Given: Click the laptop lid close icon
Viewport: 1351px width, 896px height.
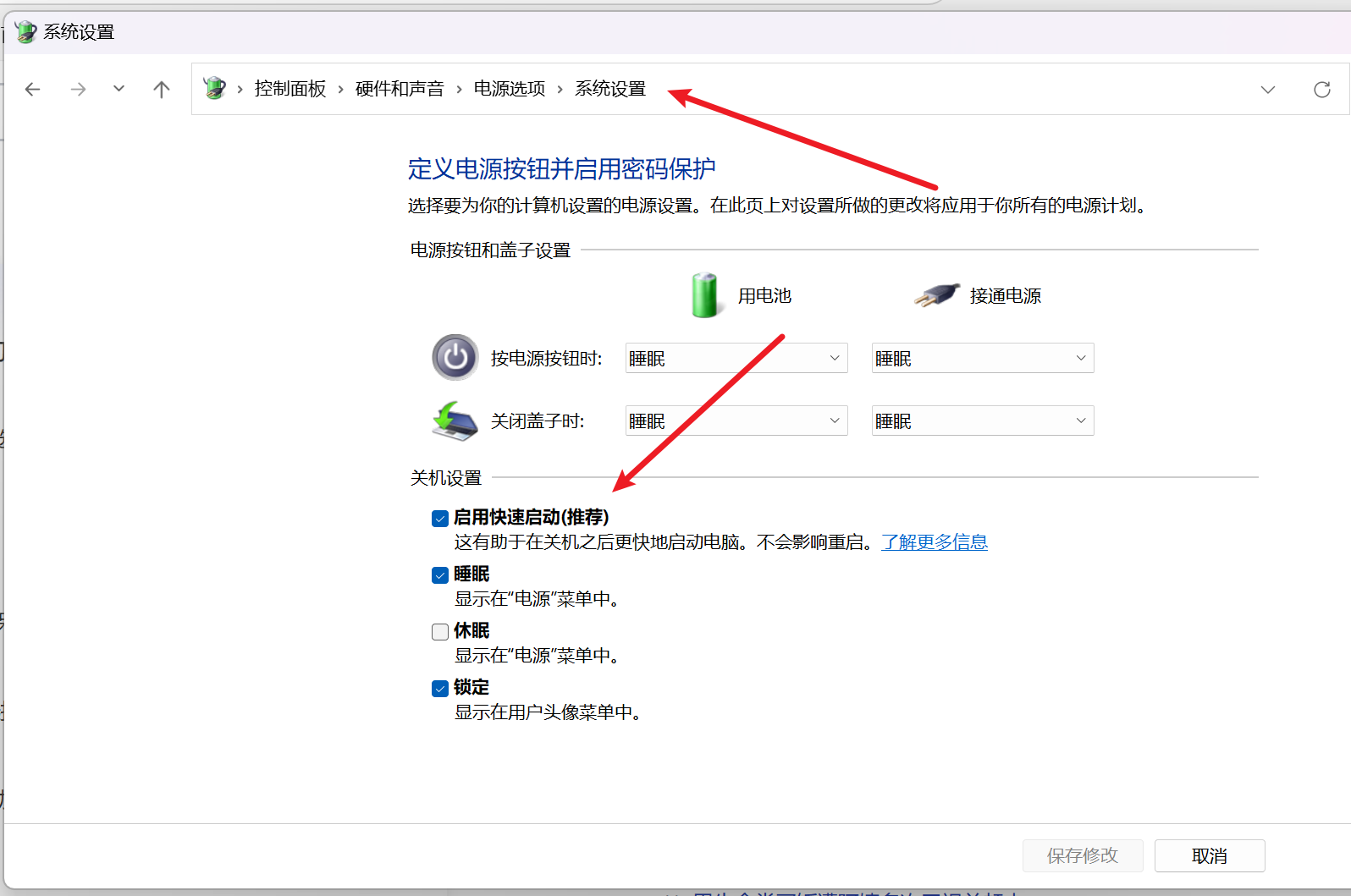Looking at the screenshot, I should (455, 421).
